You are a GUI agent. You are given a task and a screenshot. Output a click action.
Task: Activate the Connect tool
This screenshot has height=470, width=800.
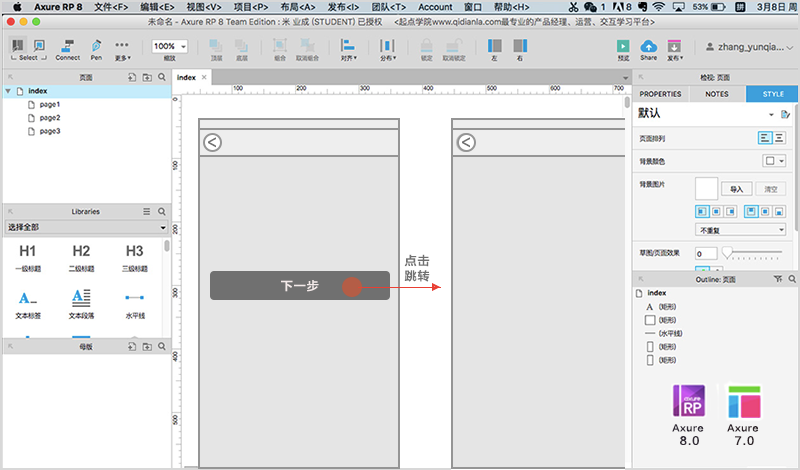(67, 50)
